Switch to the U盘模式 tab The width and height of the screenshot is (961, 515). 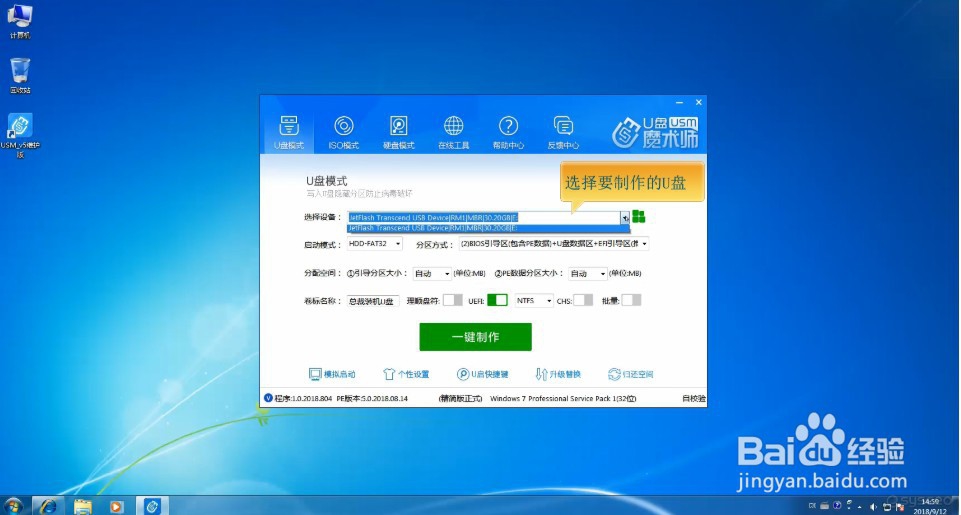click(289, 132)
